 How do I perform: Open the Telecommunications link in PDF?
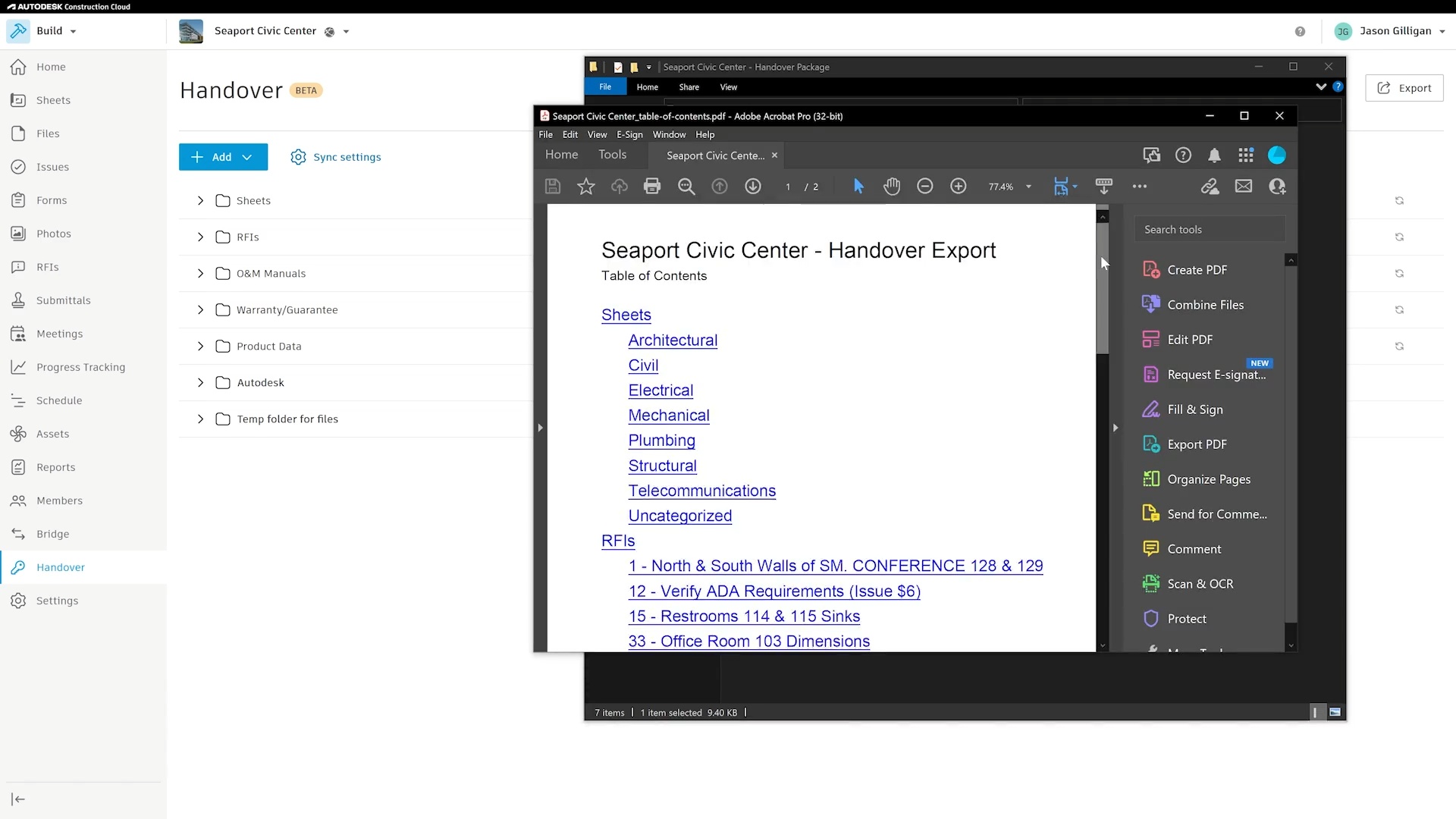click(701, 491)
